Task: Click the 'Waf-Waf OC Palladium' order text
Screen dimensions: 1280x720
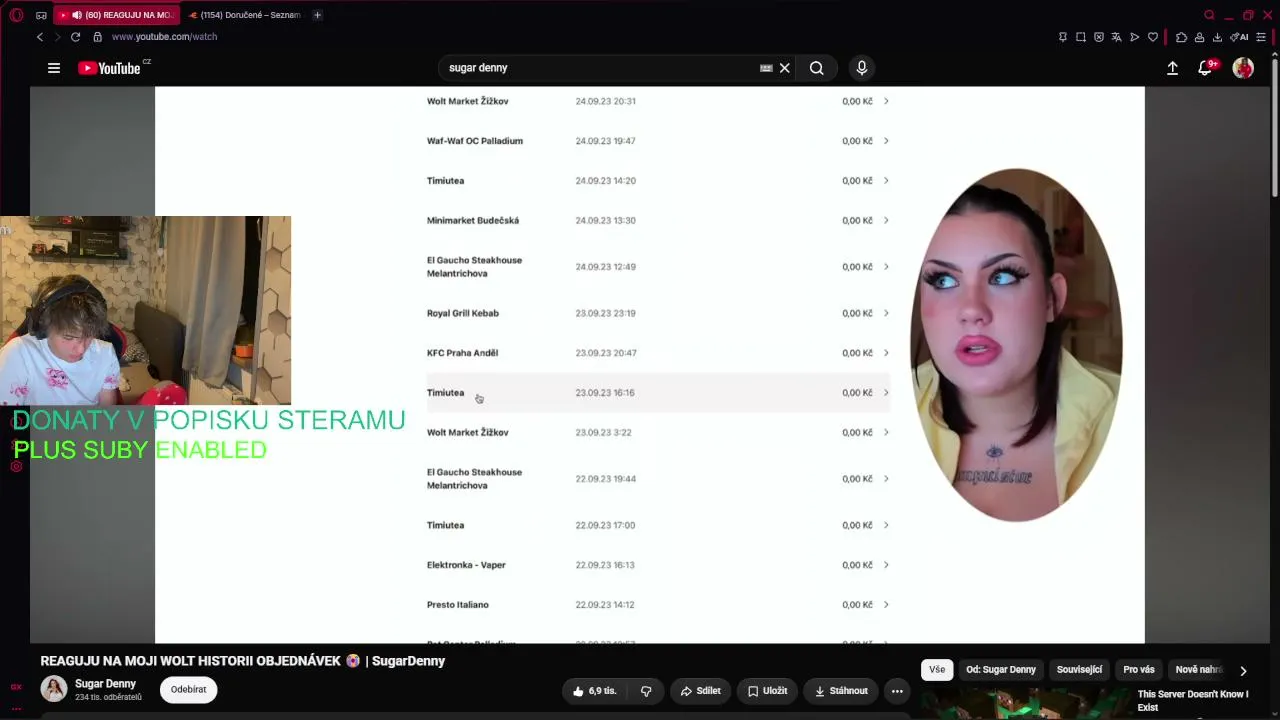Action: (x=475, y=141)
